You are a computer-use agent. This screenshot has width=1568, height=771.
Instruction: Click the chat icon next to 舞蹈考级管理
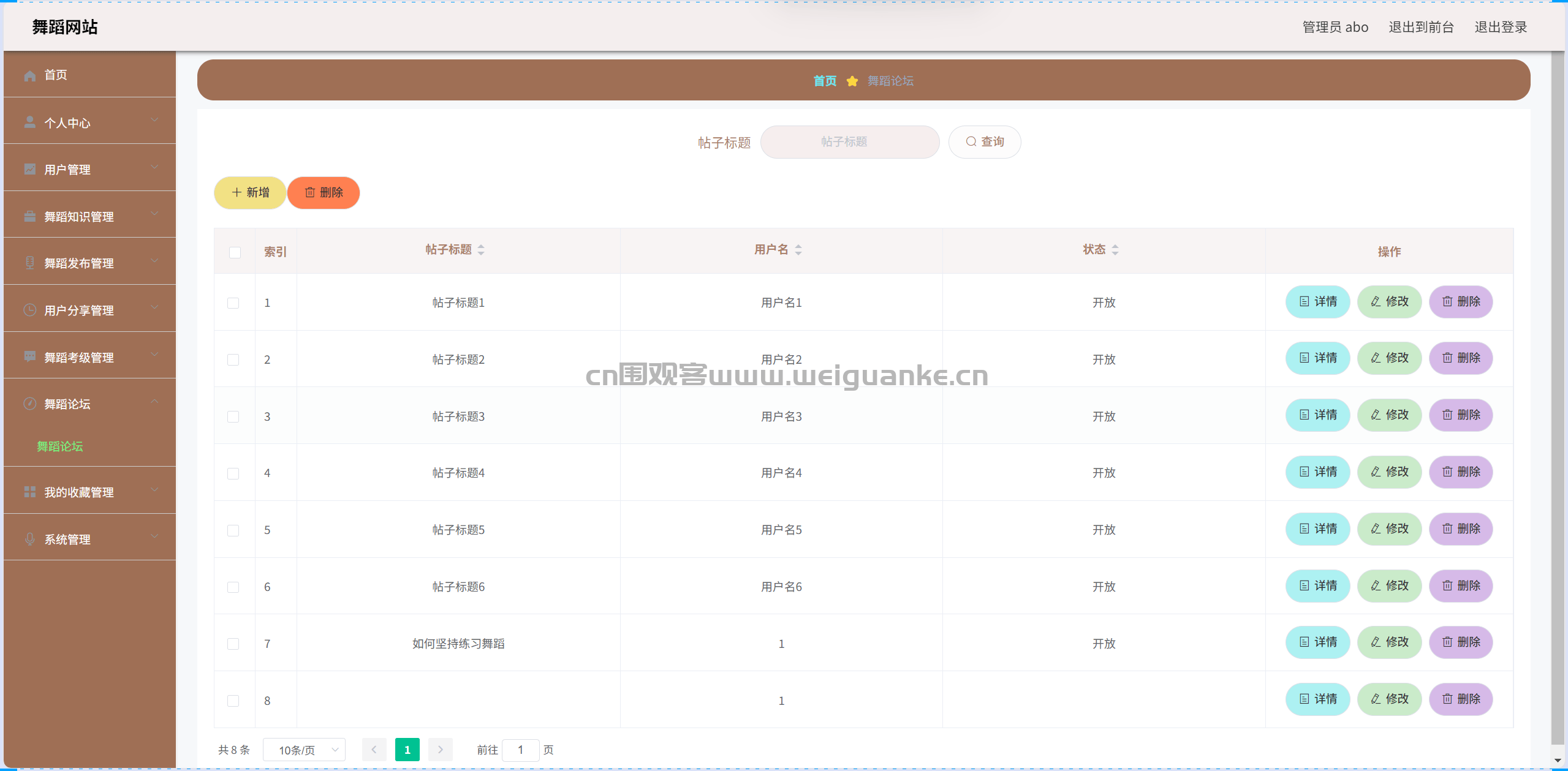point(29,356)
